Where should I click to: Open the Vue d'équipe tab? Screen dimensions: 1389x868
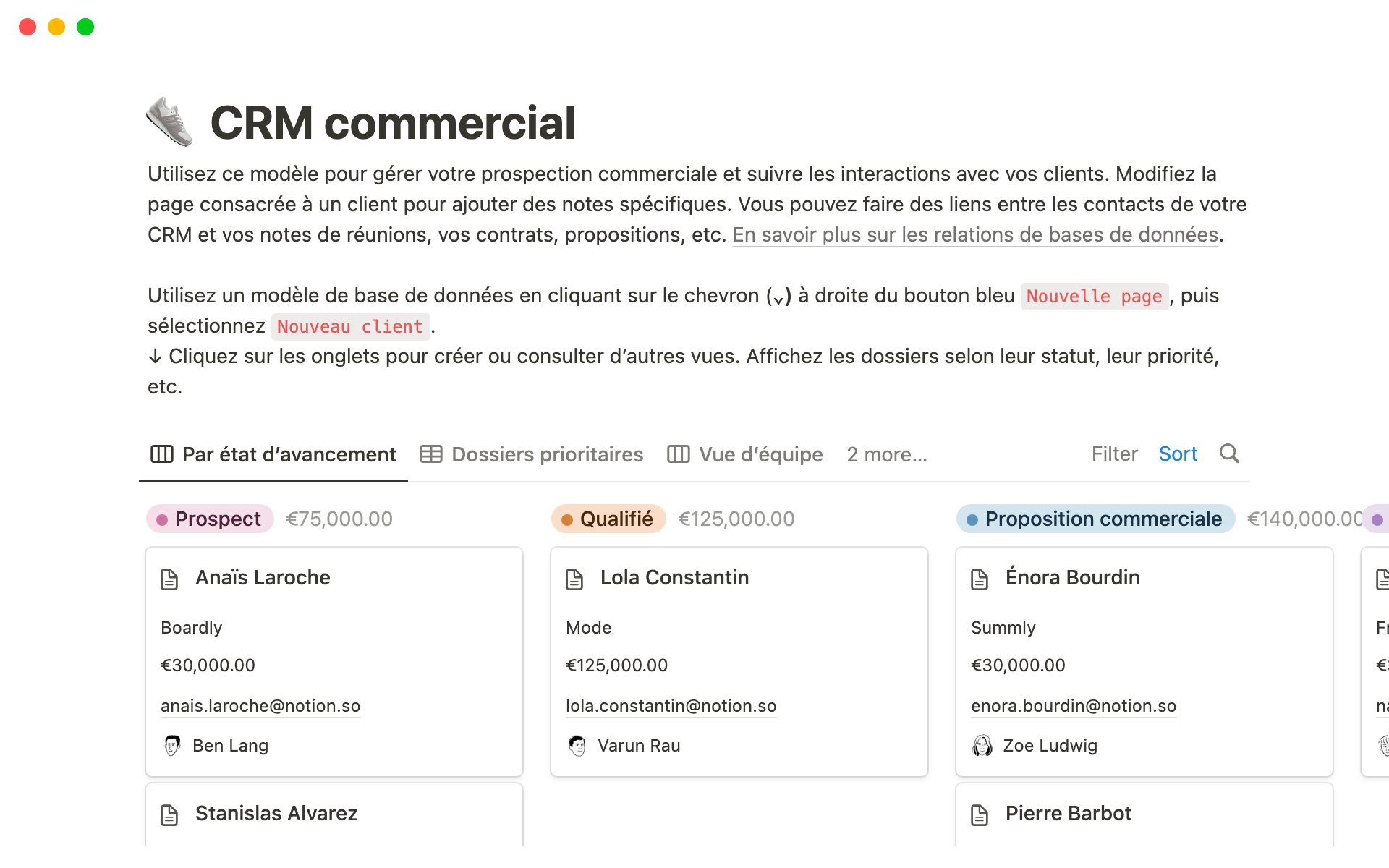point(745,454)
